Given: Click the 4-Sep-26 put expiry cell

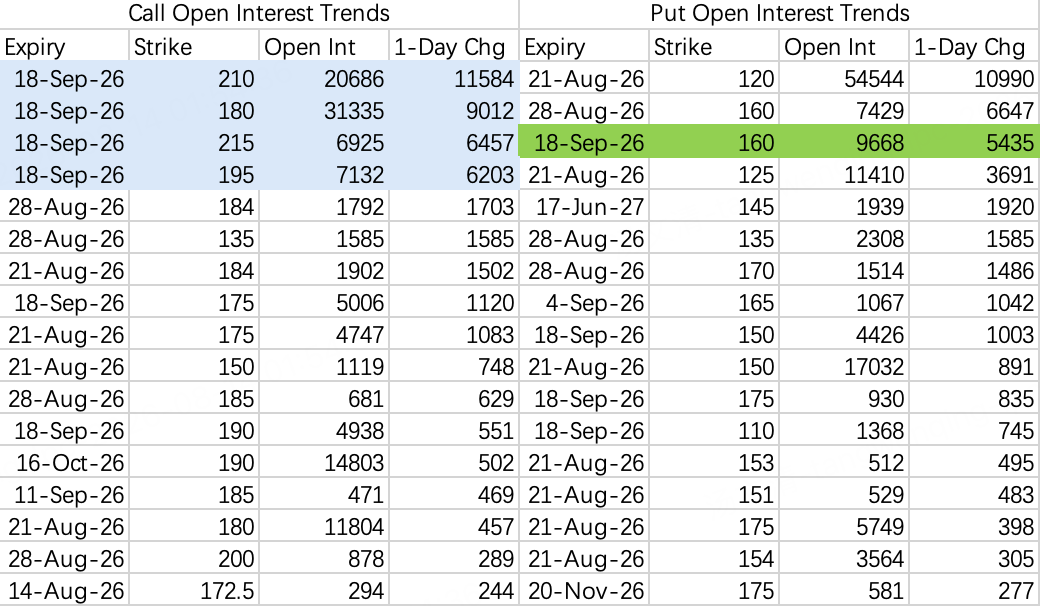Looking at the screenshot, I should point(584,303).
